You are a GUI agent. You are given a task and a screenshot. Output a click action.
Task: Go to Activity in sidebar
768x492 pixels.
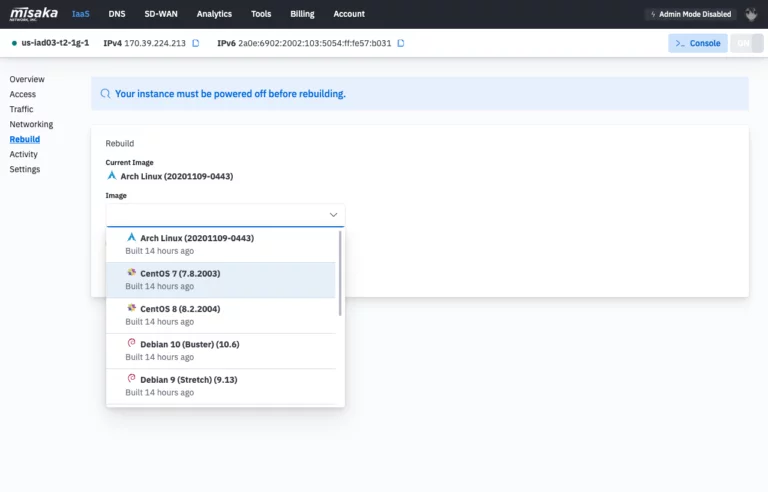tap(24, 154)
